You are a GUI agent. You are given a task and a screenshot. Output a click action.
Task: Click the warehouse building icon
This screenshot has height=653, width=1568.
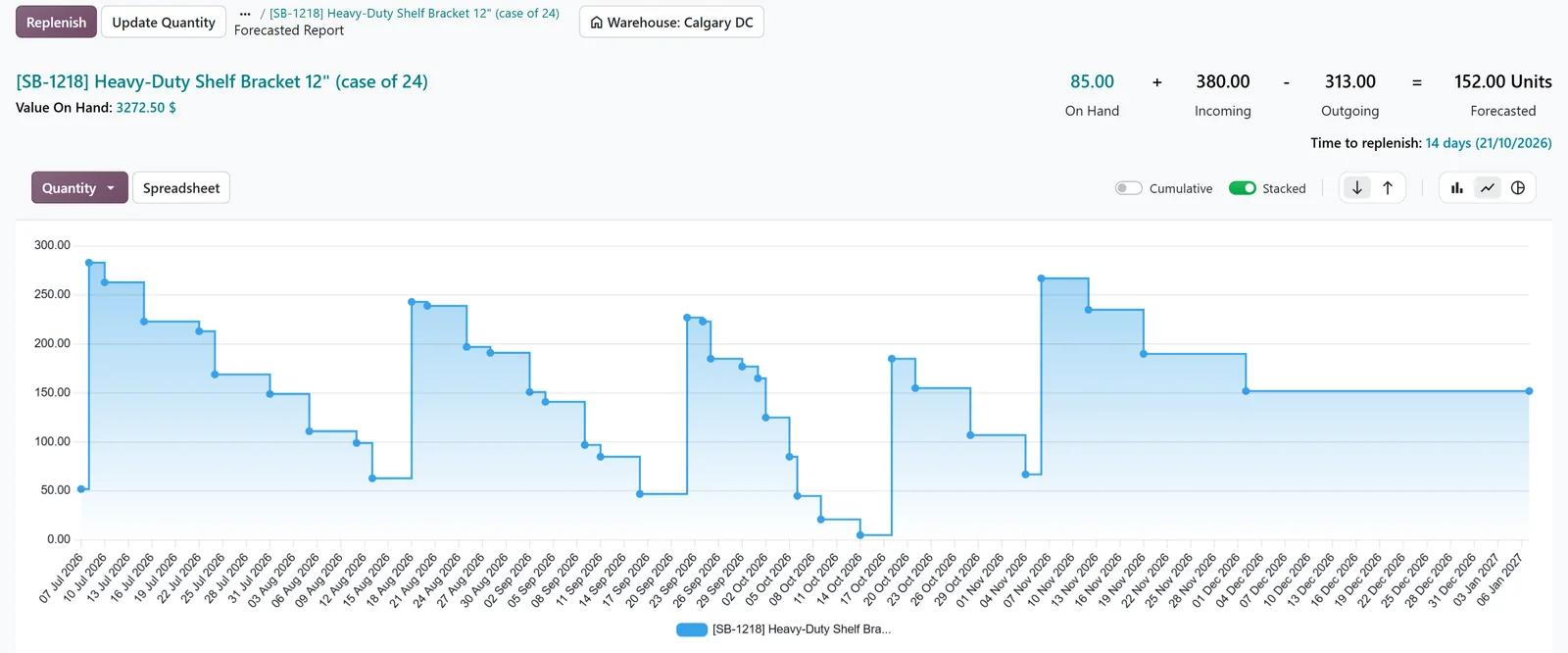(x=596, y=23)
